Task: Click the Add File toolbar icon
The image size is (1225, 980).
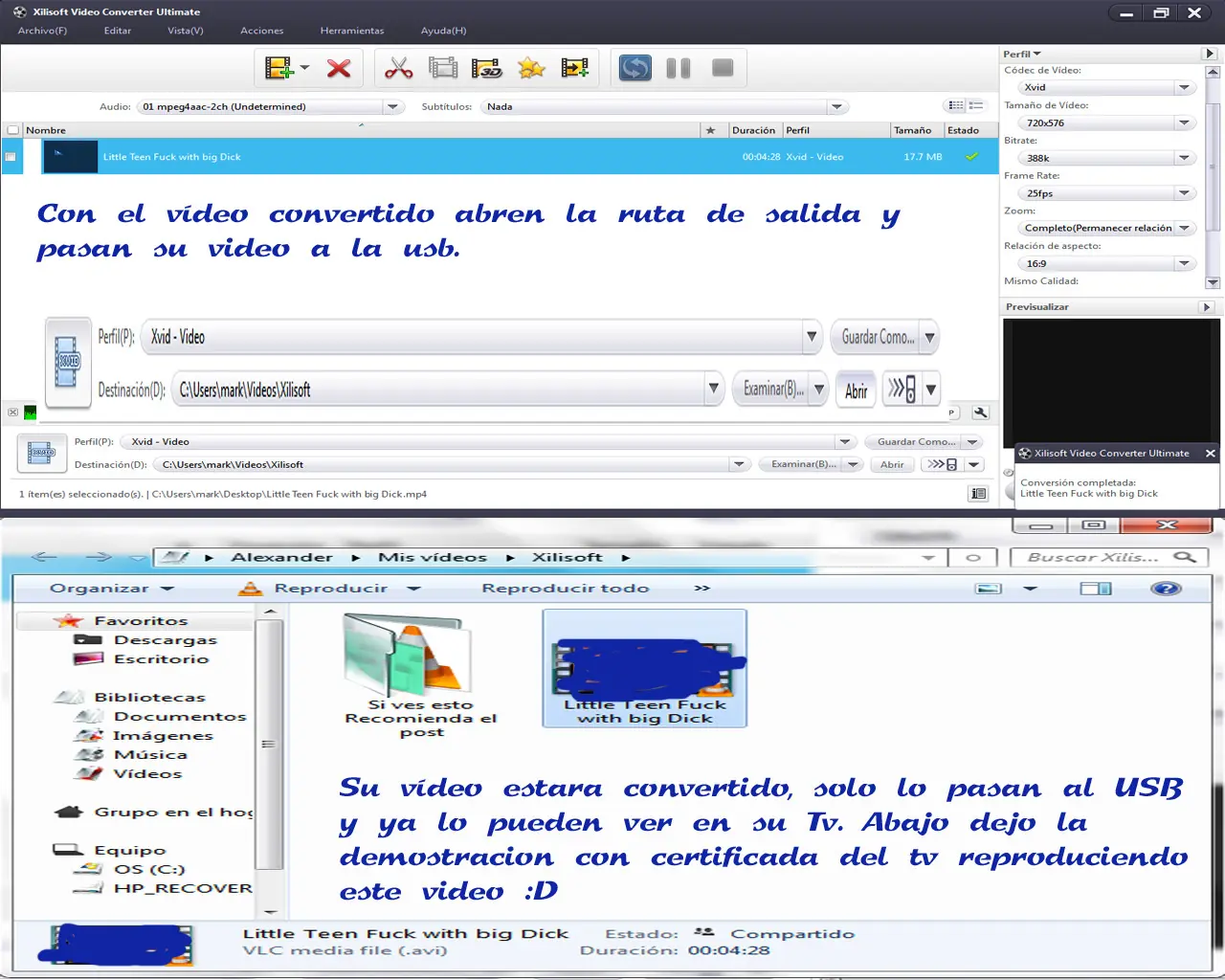Action: click(x=278, y=68)
